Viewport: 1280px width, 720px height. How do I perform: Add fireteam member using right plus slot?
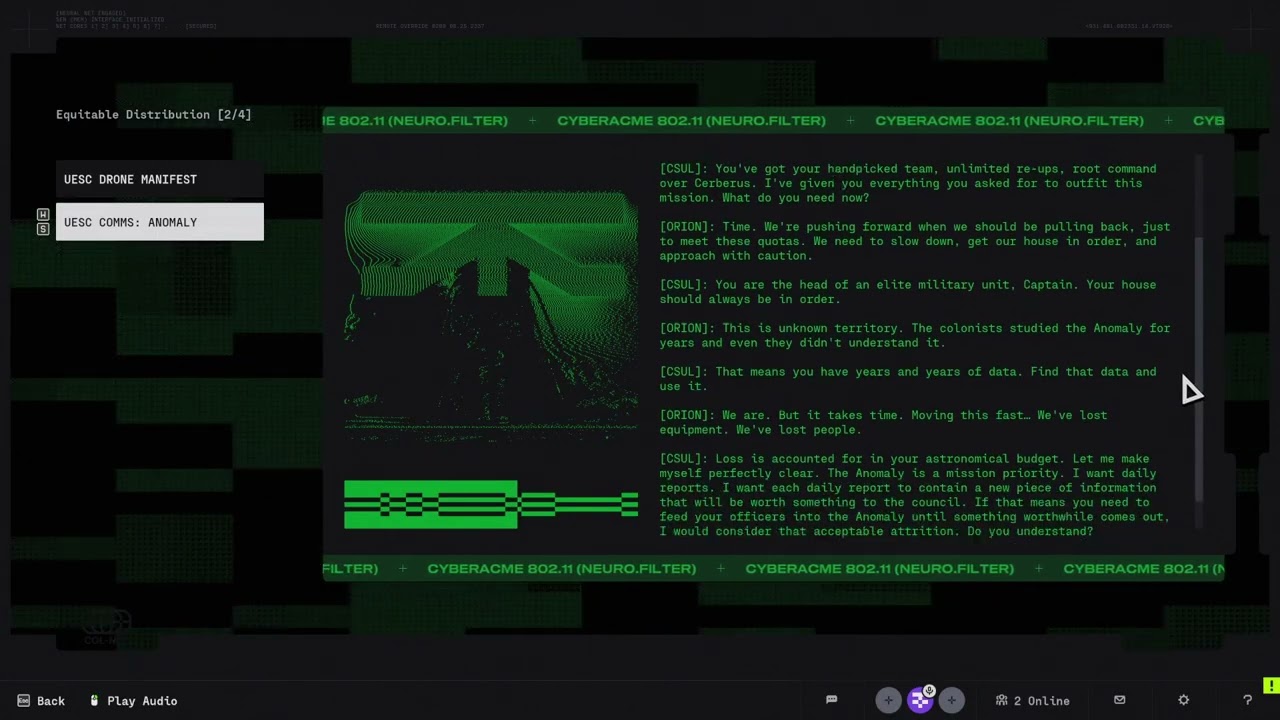(951, 701)
